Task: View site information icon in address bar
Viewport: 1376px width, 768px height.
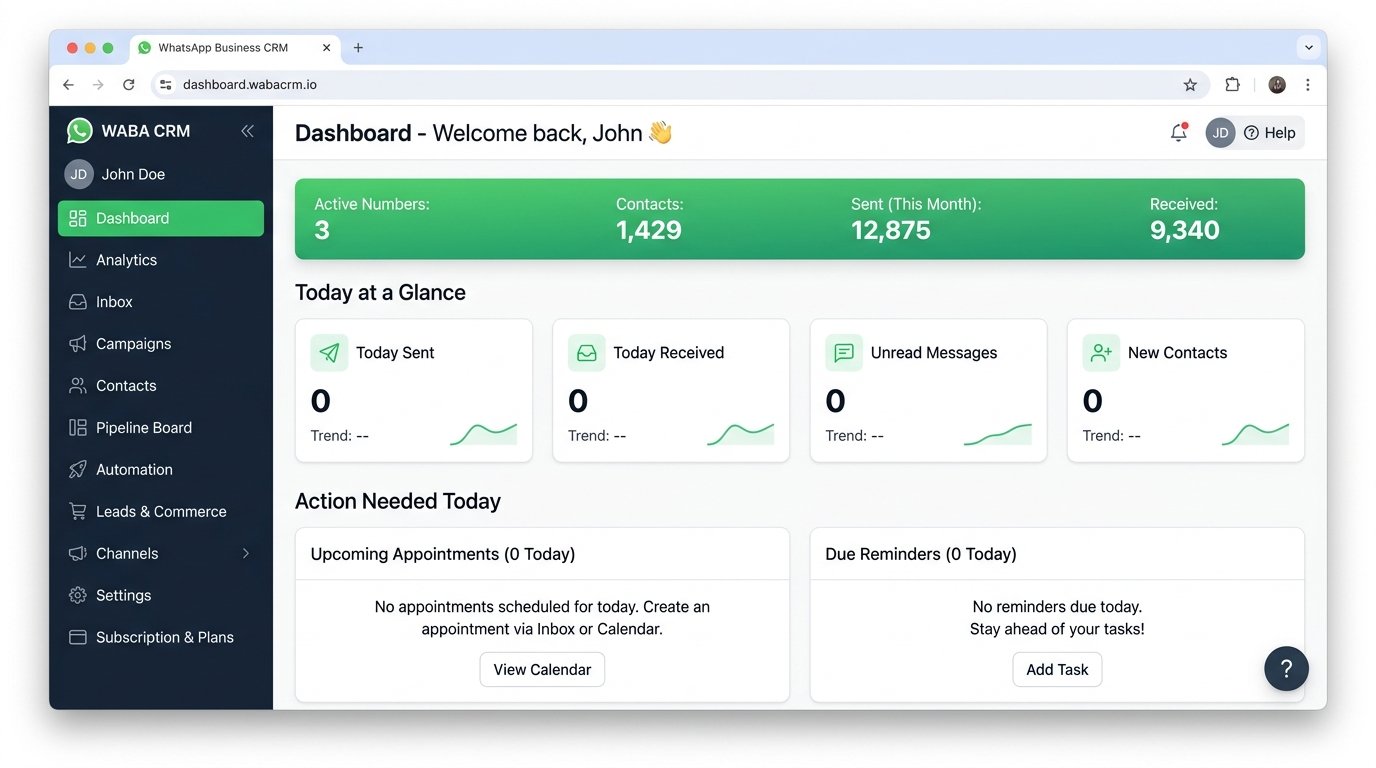Action: pyautogui.click(x=166, y=85)
